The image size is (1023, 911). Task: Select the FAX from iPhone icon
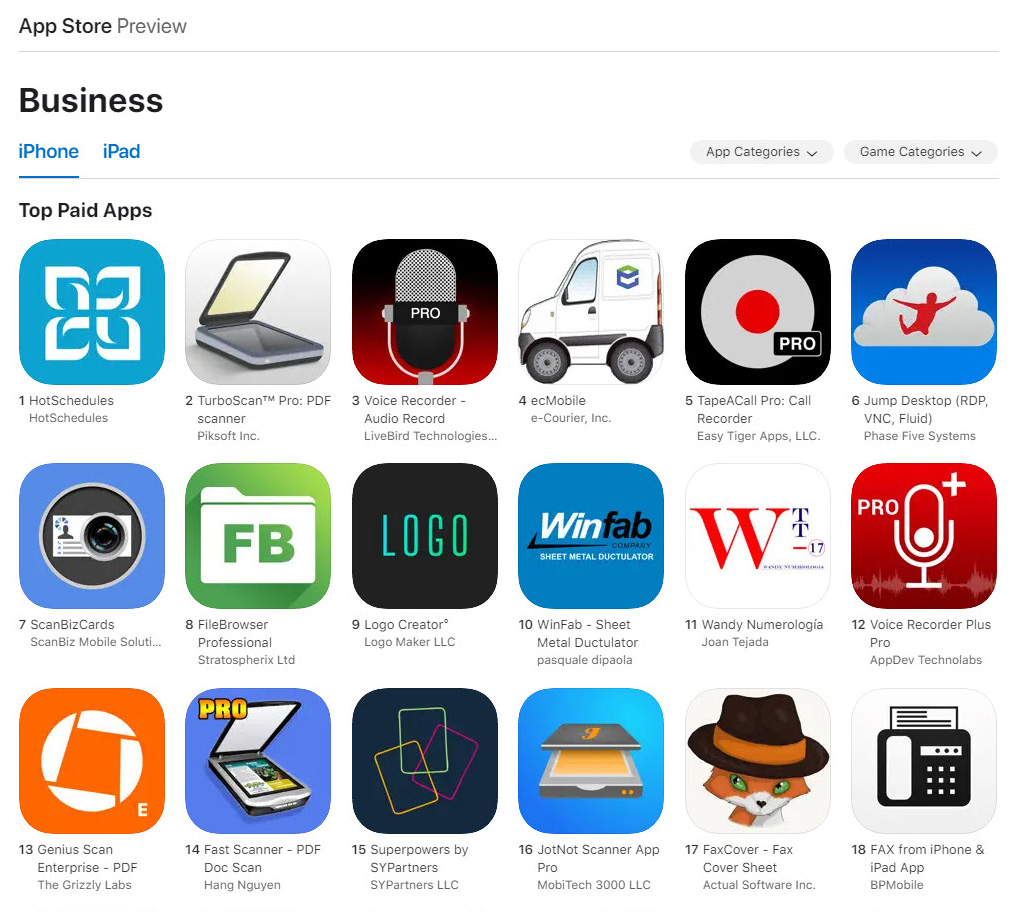(x=924, y=761)
